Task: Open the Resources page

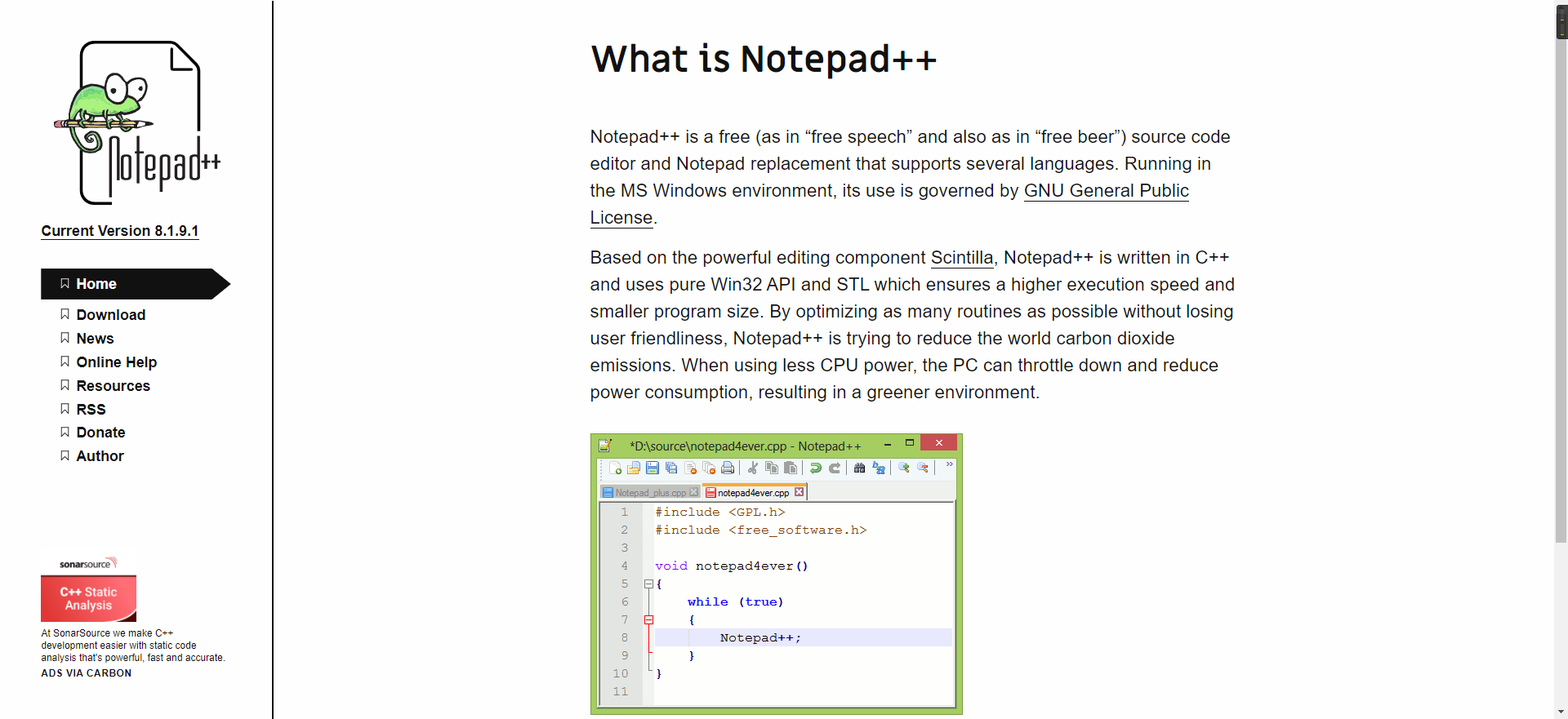Action: [113, 386]
